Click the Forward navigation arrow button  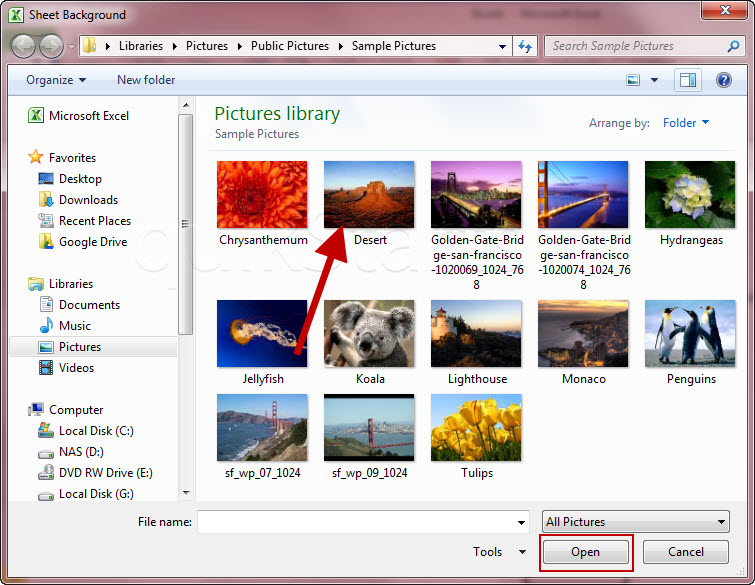51,47
